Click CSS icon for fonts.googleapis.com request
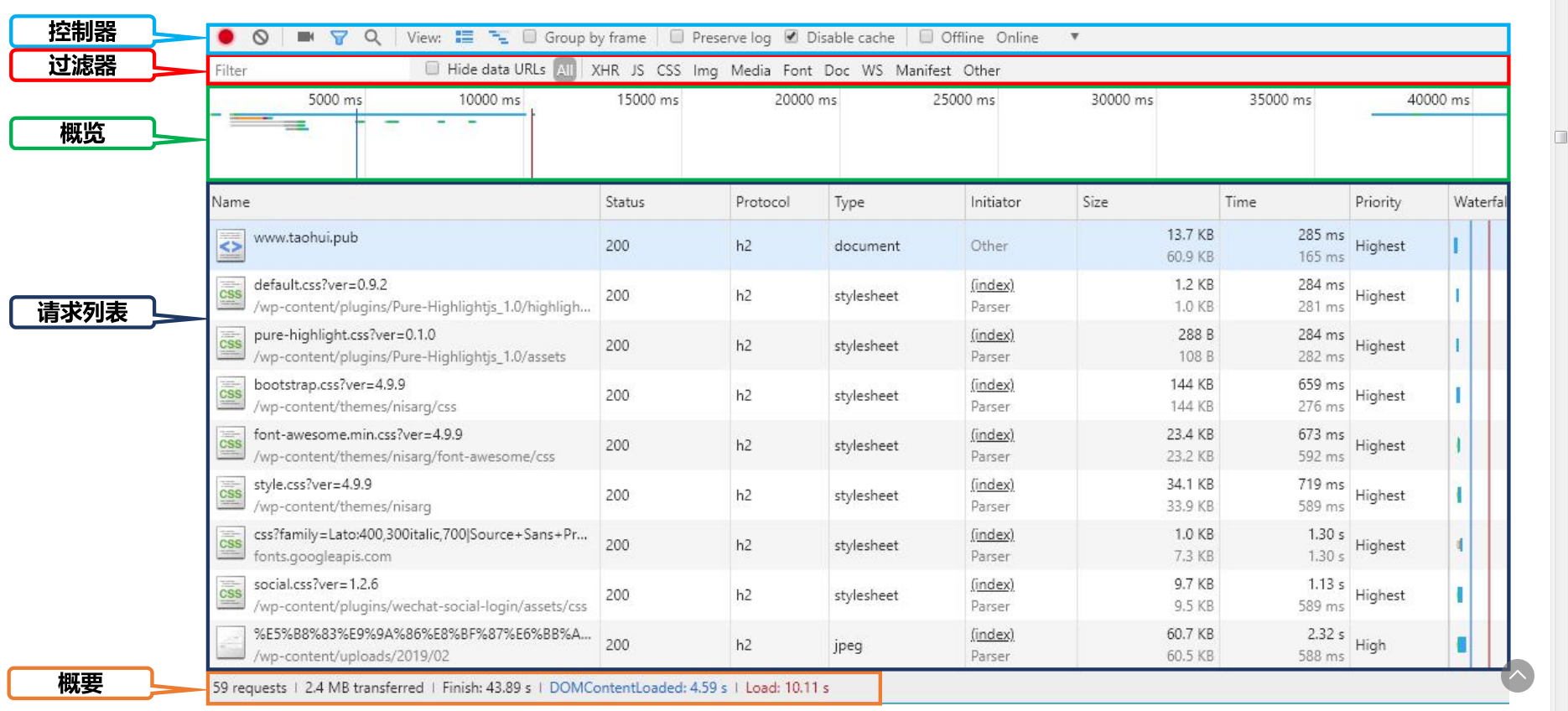The image size is (1568, 711). point(231,544)
